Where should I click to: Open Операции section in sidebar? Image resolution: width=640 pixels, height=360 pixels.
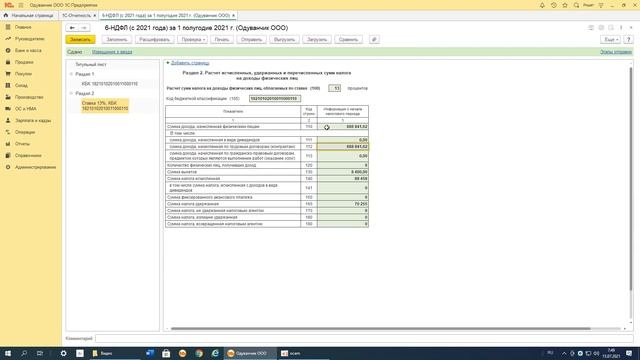25,132
